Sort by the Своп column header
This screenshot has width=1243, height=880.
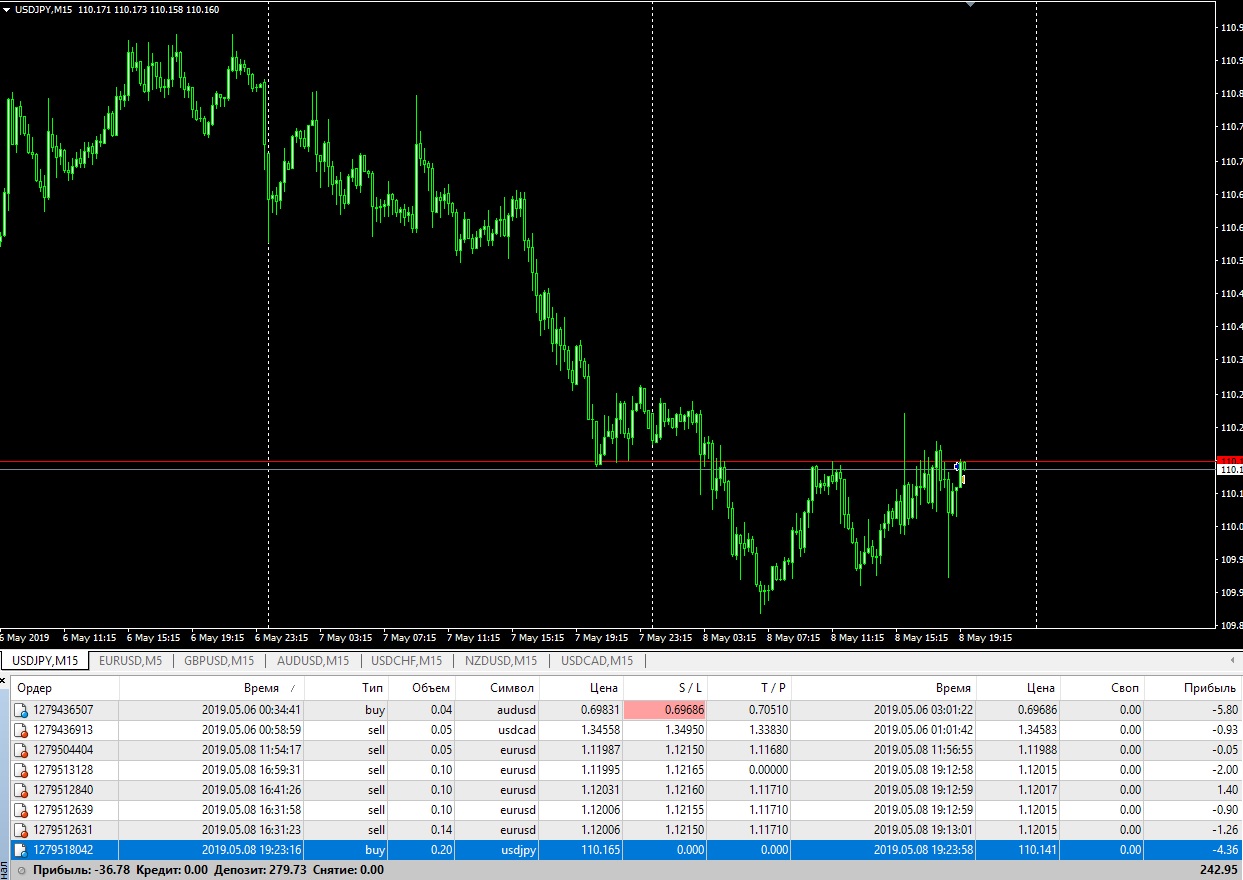(x=1101, y=688)
